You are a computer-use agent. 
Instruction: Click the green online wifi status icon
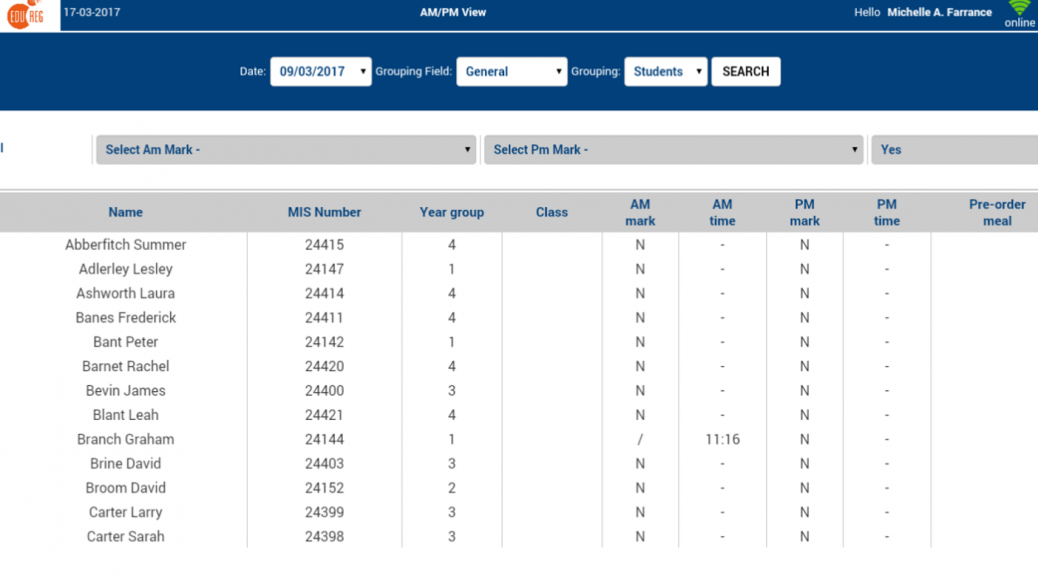(x=1019, y=9)
